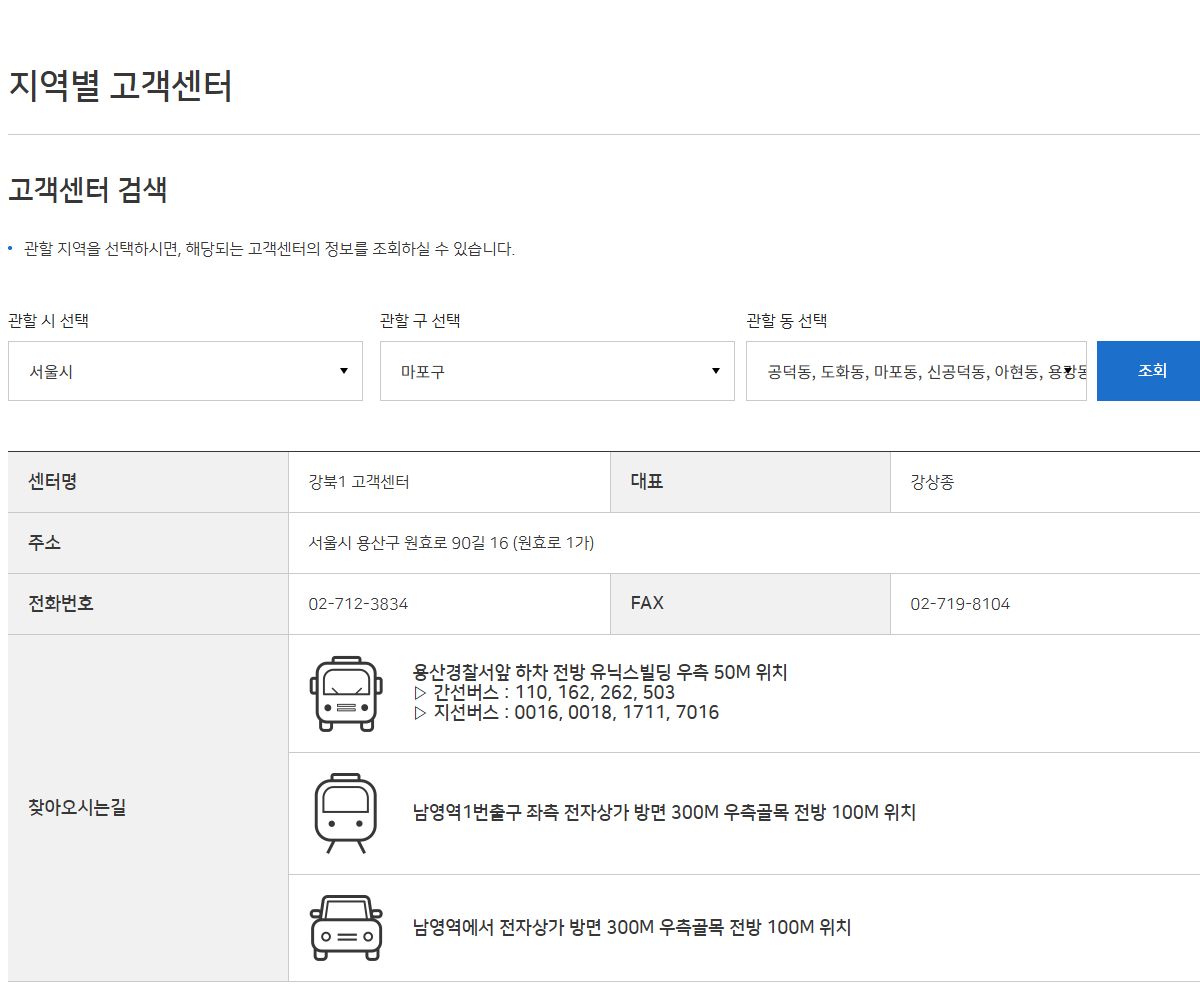This screenshot has width=1200, height=990.
Task: Click the 남영역에서 전자상가 car directions text
Action: (632, 927)
